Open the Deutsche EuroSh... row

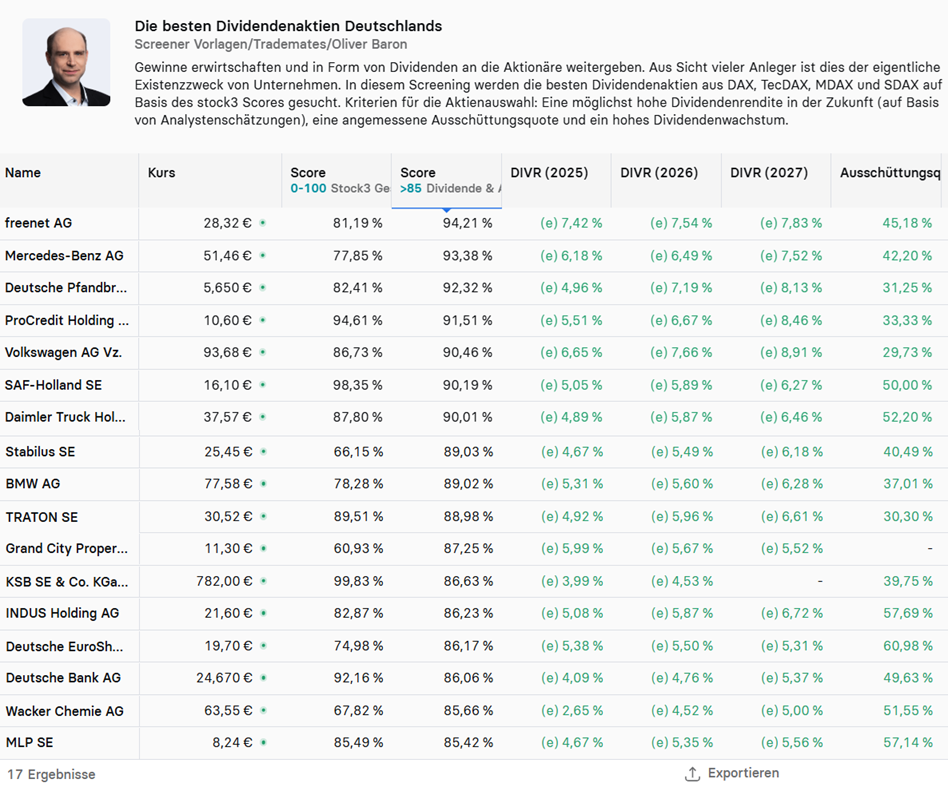[474, 646]
